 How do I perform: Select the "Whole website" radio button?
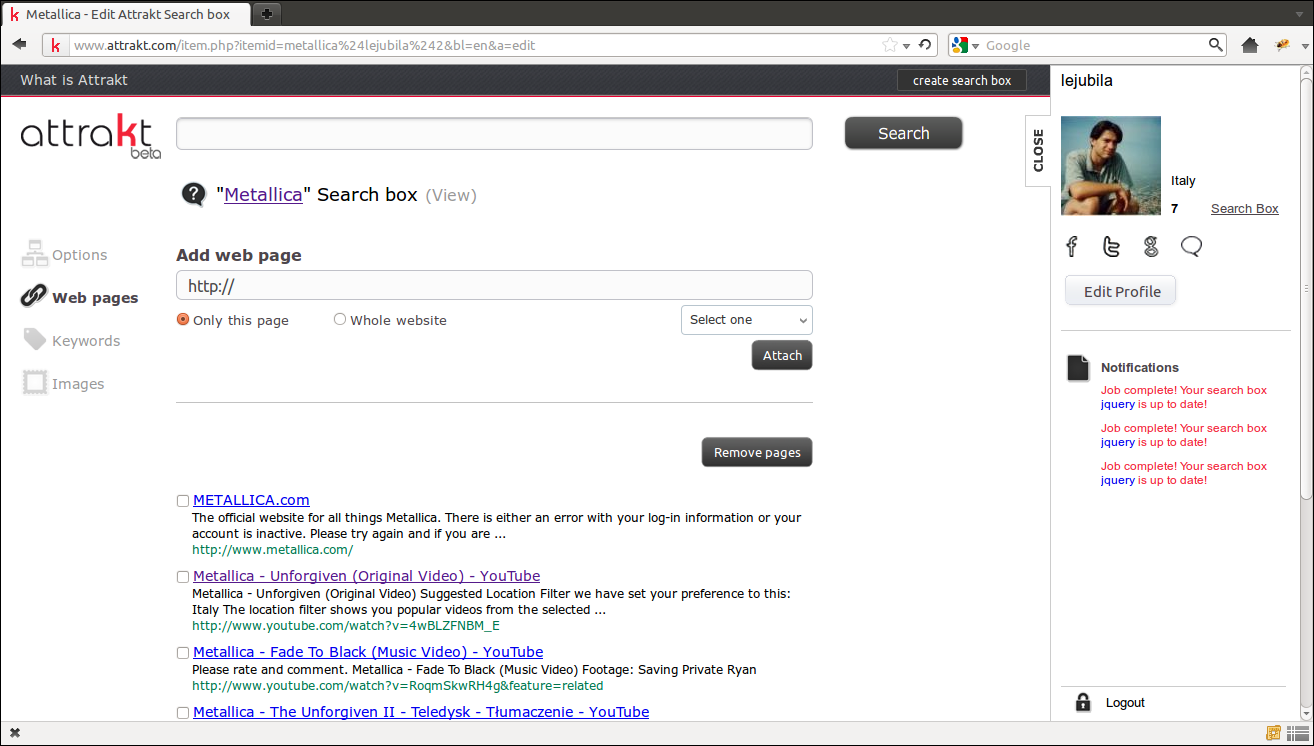[x=340, y=320]
